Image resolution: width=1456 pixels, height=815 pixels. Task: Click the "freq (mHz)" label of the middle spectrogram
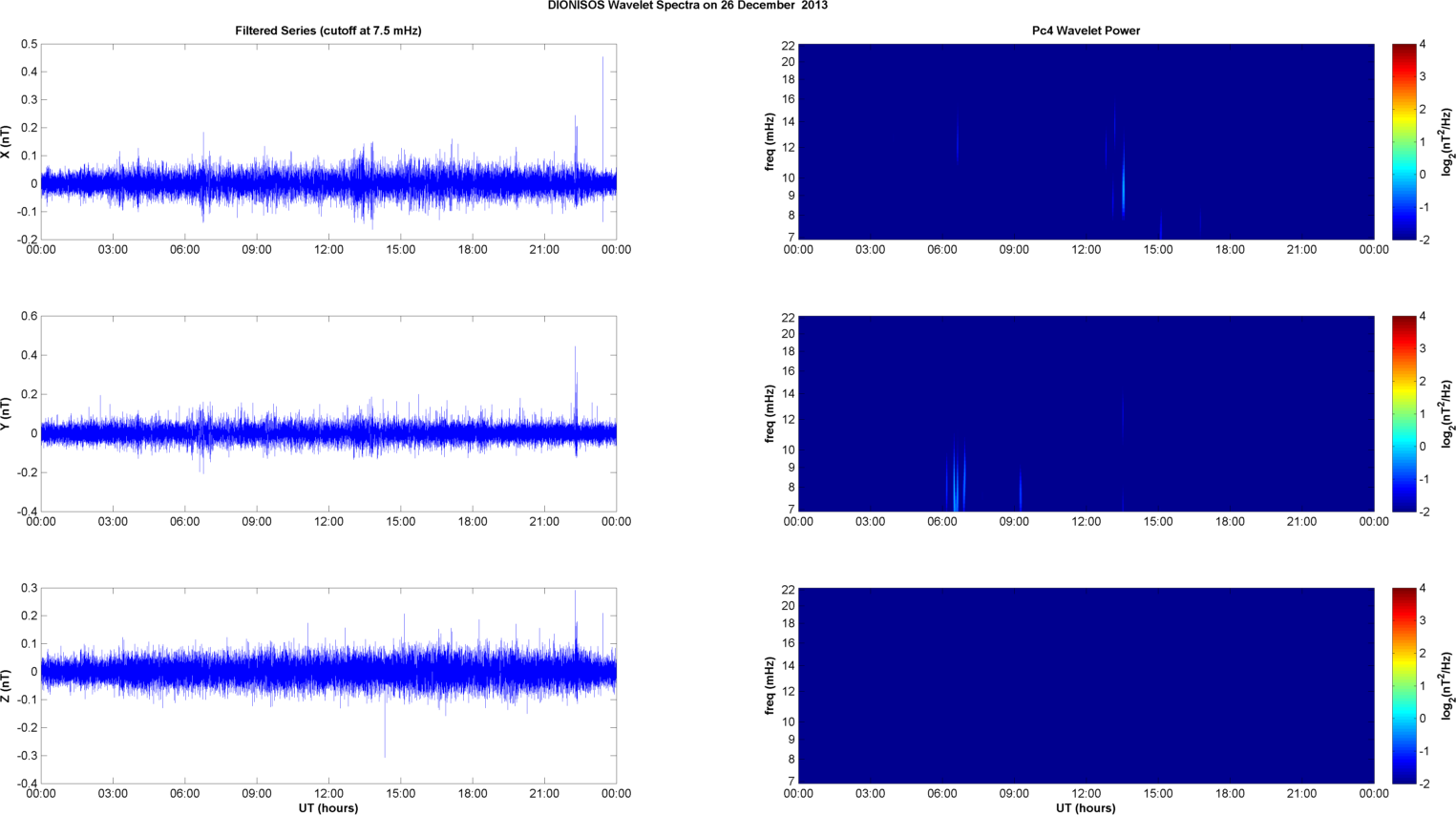pos(770,413)
